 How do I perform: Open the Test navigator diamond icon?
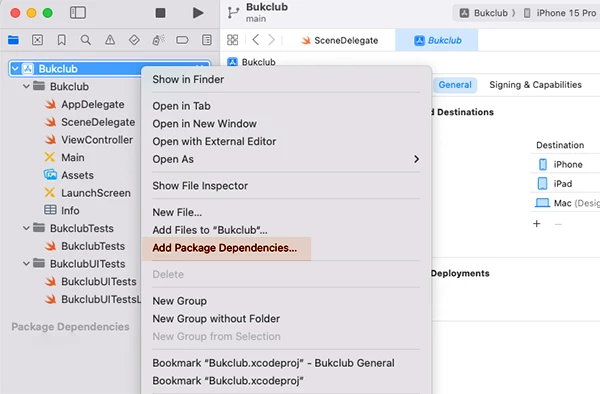click(x=134, y=40)
